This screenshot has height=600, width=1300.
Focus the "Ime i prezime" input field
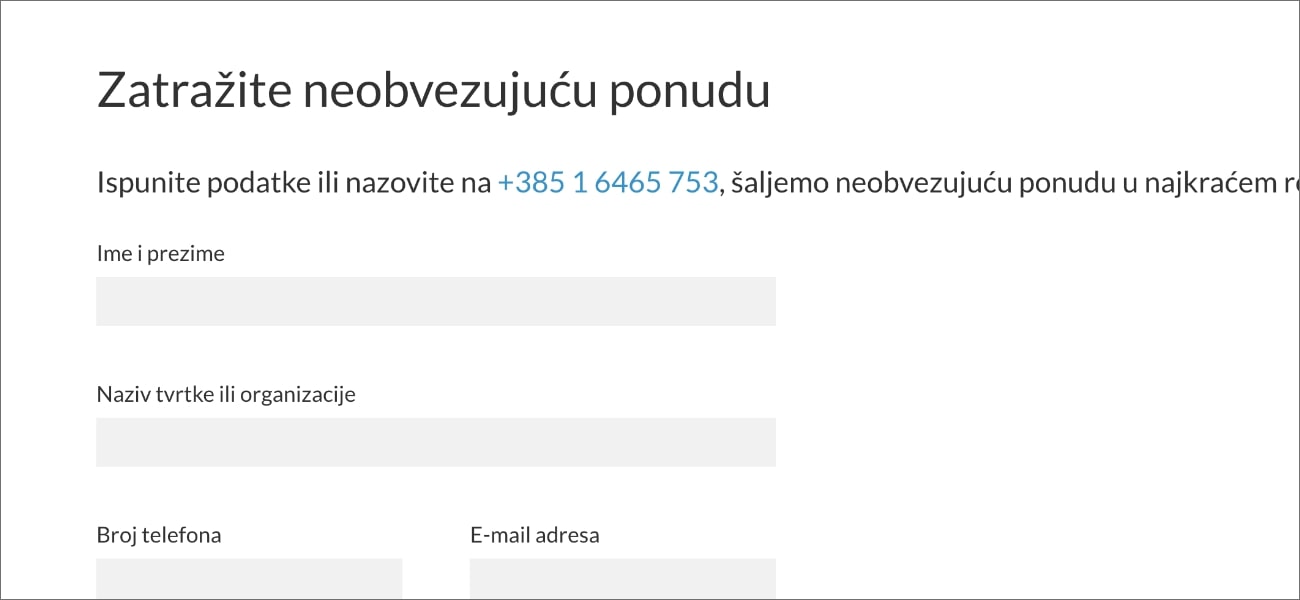tap(435, 301)
